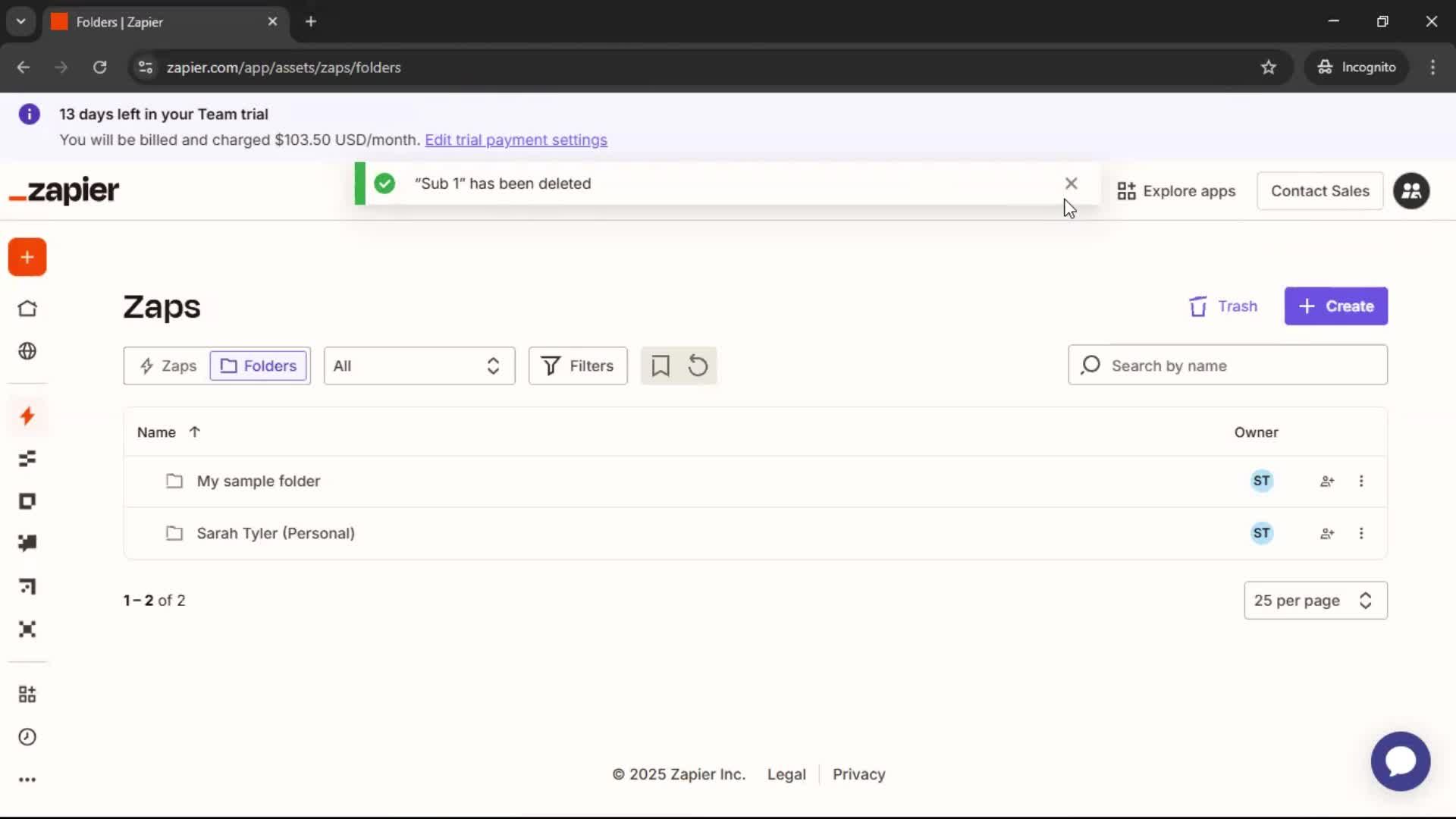Open the Chatbots icon in sidebar
1456x819 pixels.
click(27, 544)
